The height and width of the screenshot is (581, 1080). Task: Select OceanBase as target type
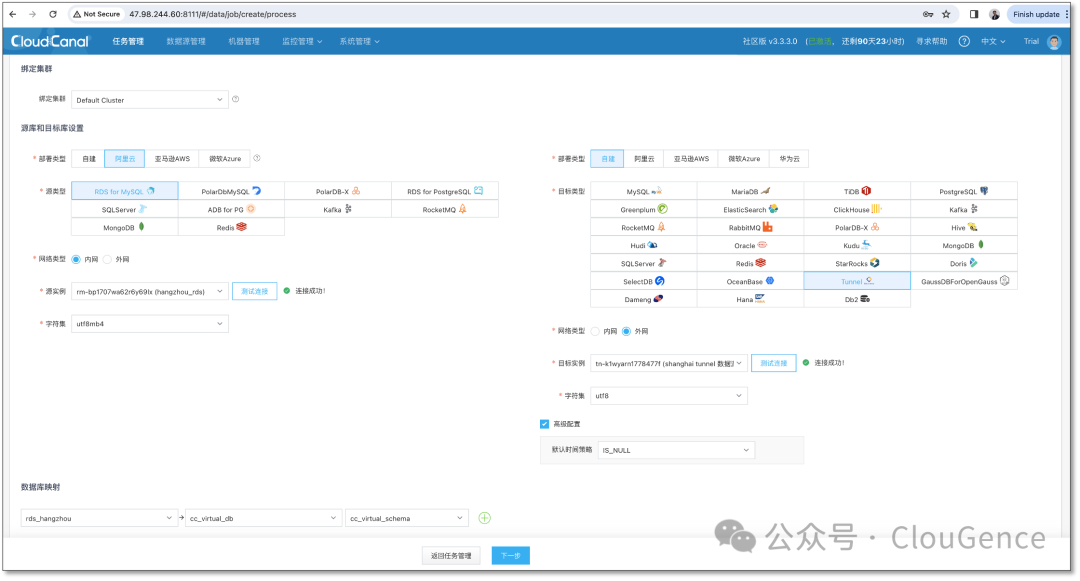click(x=750, y=281)
